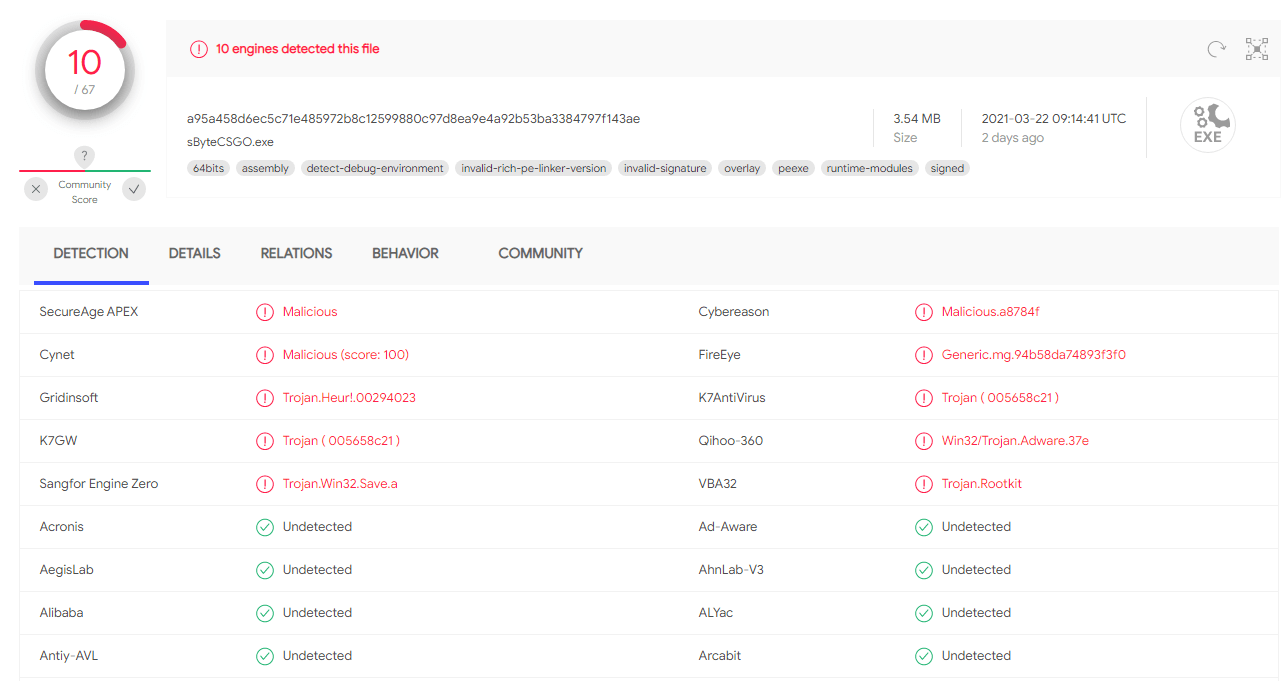Open the DETECTION tab
Image resolution: width=1281 pixels, height=681 pixels.
pos(91,254)
